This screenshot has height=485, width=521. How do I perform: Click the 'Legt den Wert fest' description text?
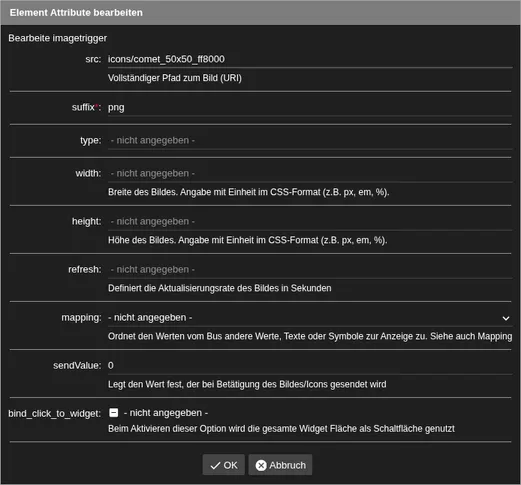click(x=247, y=384)
